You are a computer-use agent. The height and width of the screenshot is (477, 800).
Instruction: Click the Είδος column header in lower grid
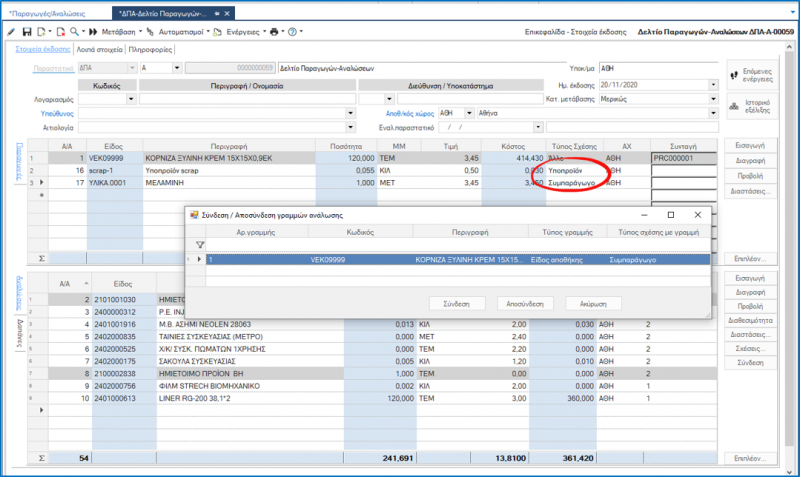[123, 284]
